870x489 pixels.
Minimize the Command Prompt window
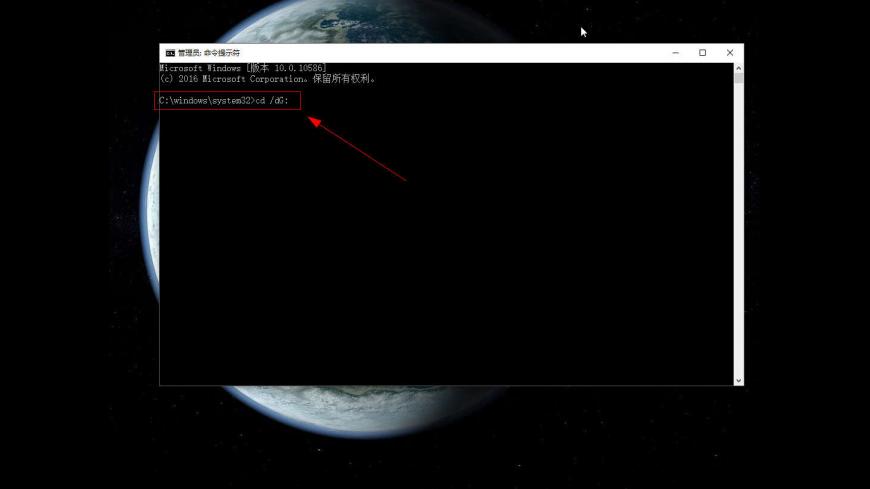[x=675, y=53]
